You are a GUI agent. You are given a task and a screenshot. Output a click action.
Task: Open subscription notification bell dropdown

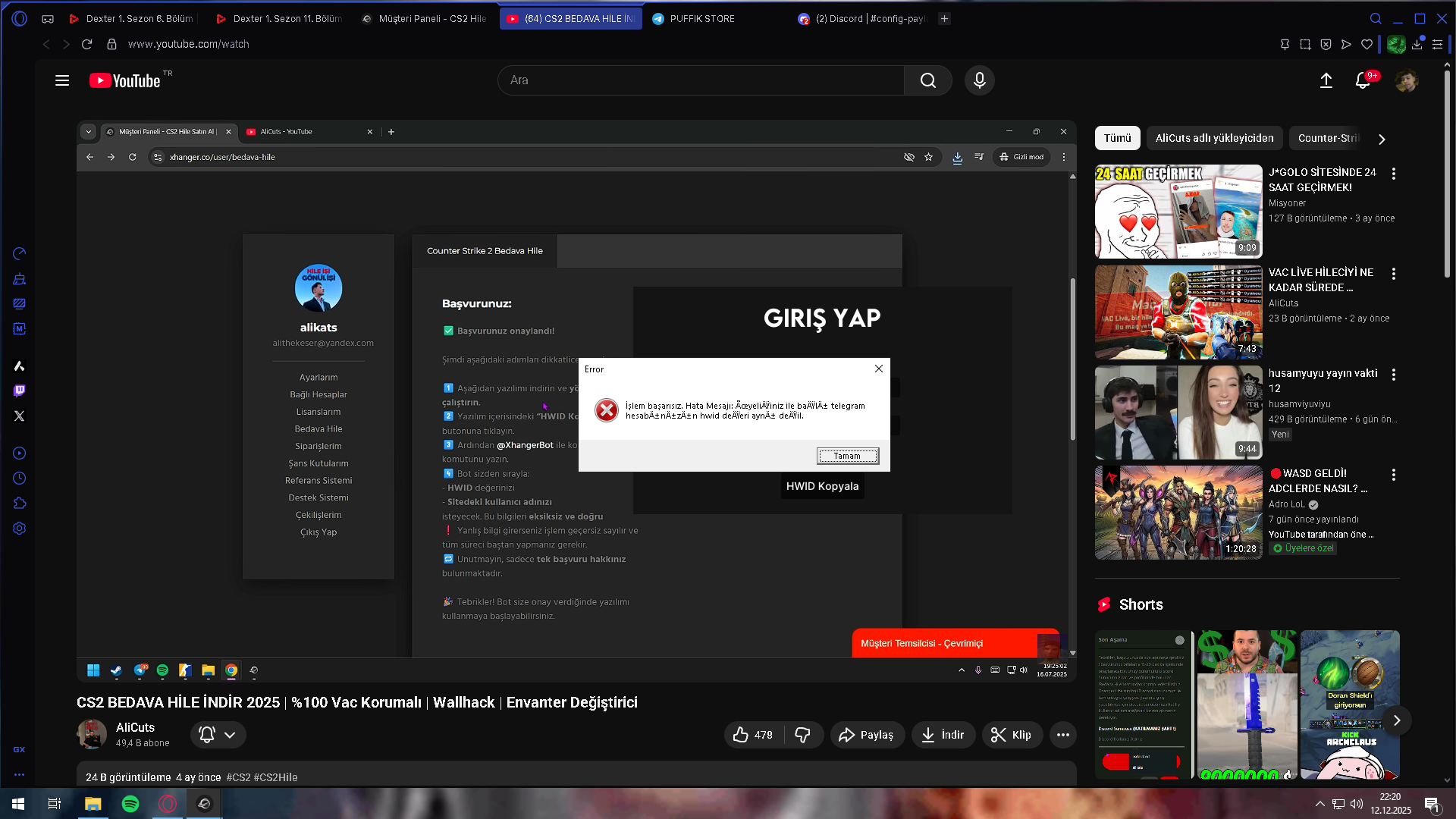point(218,735)
